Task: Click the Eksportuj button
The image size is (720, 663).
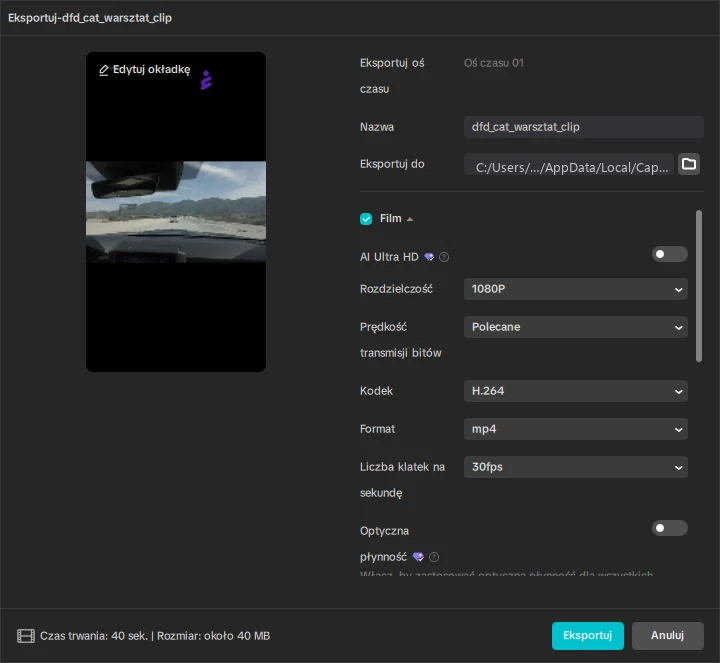Action: 587,635
